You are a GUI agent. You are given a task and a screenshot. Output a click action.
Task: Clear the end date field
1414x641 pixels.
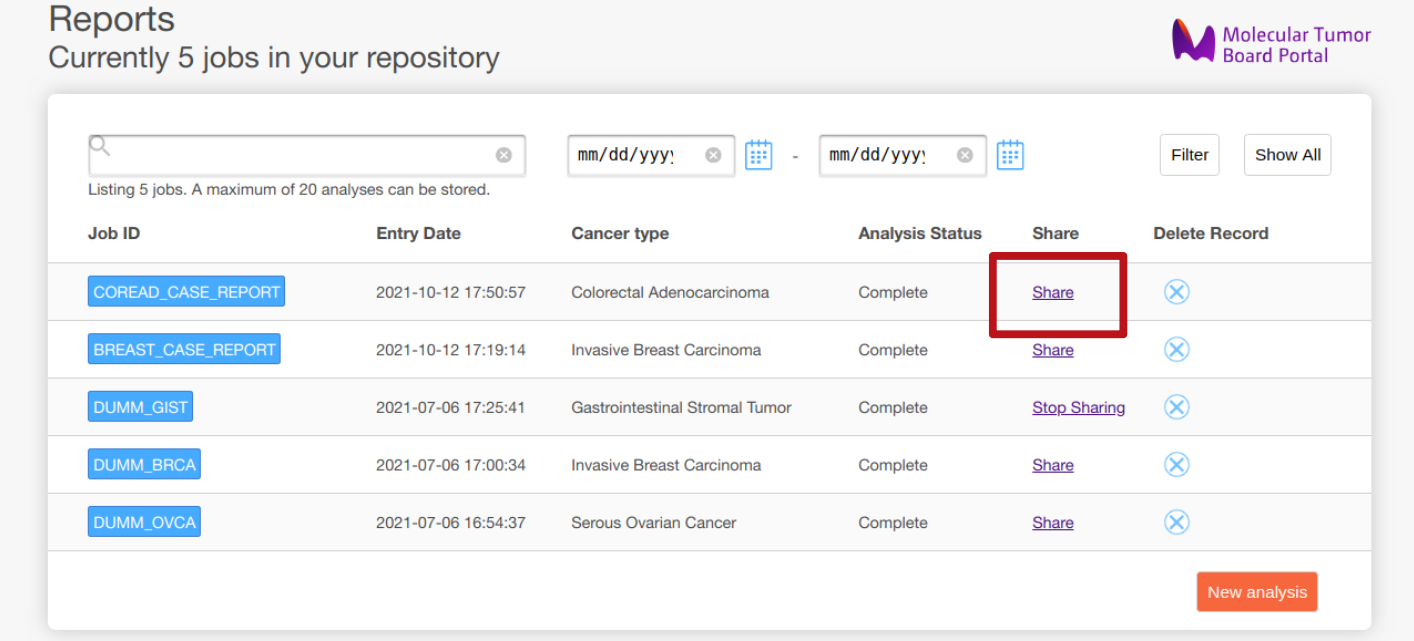[965, 155]
